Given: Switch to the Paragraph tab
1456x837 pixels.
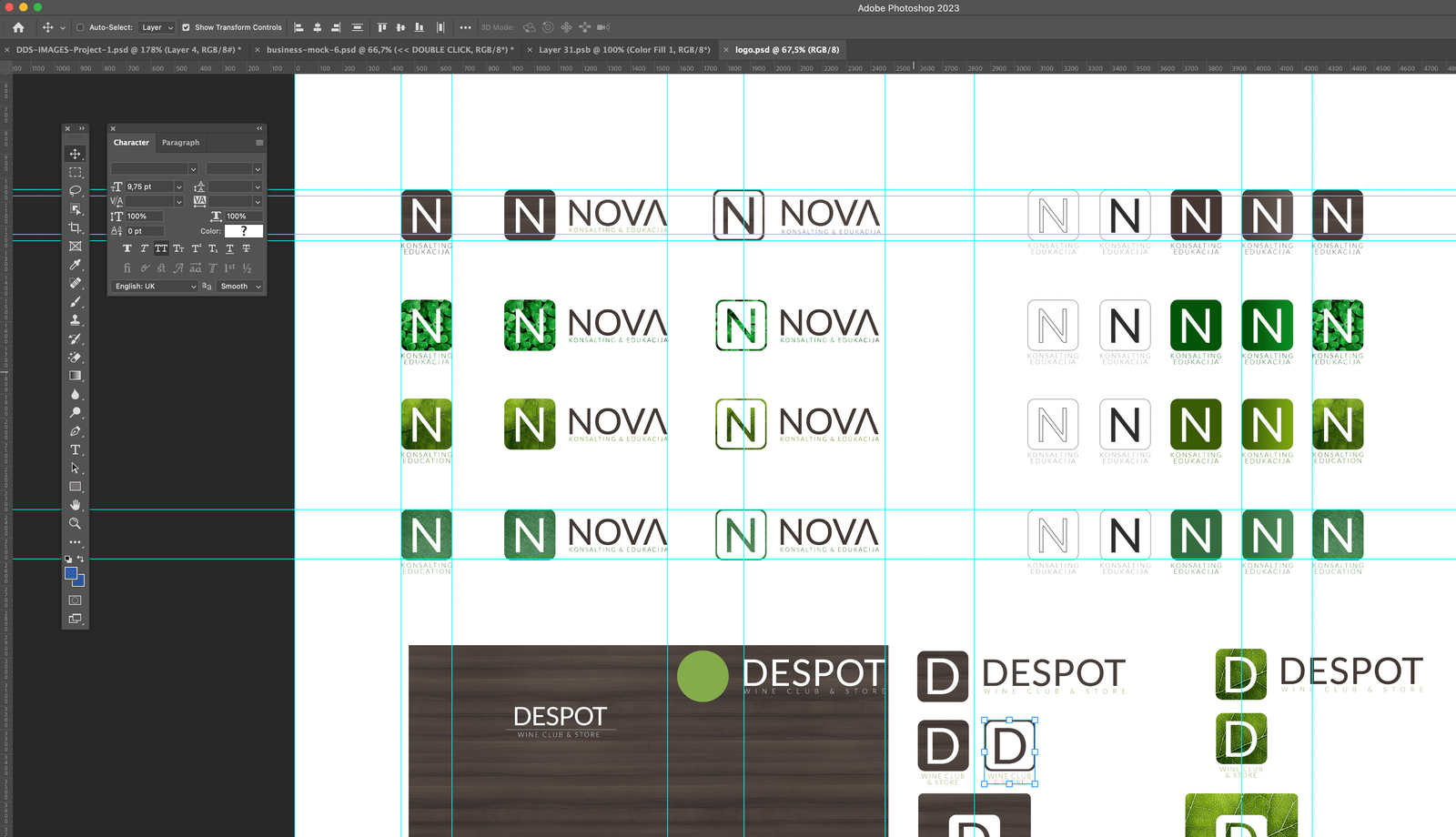Looking at the screenshot, I should click(x=180, y=143).
